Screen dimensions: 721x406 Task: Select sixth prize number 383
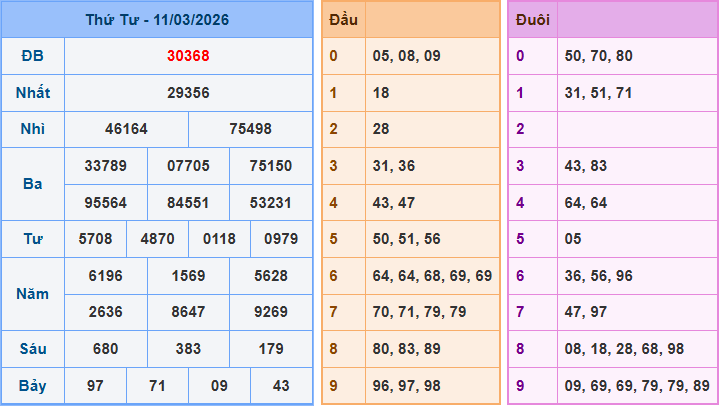tap(188, 349)
